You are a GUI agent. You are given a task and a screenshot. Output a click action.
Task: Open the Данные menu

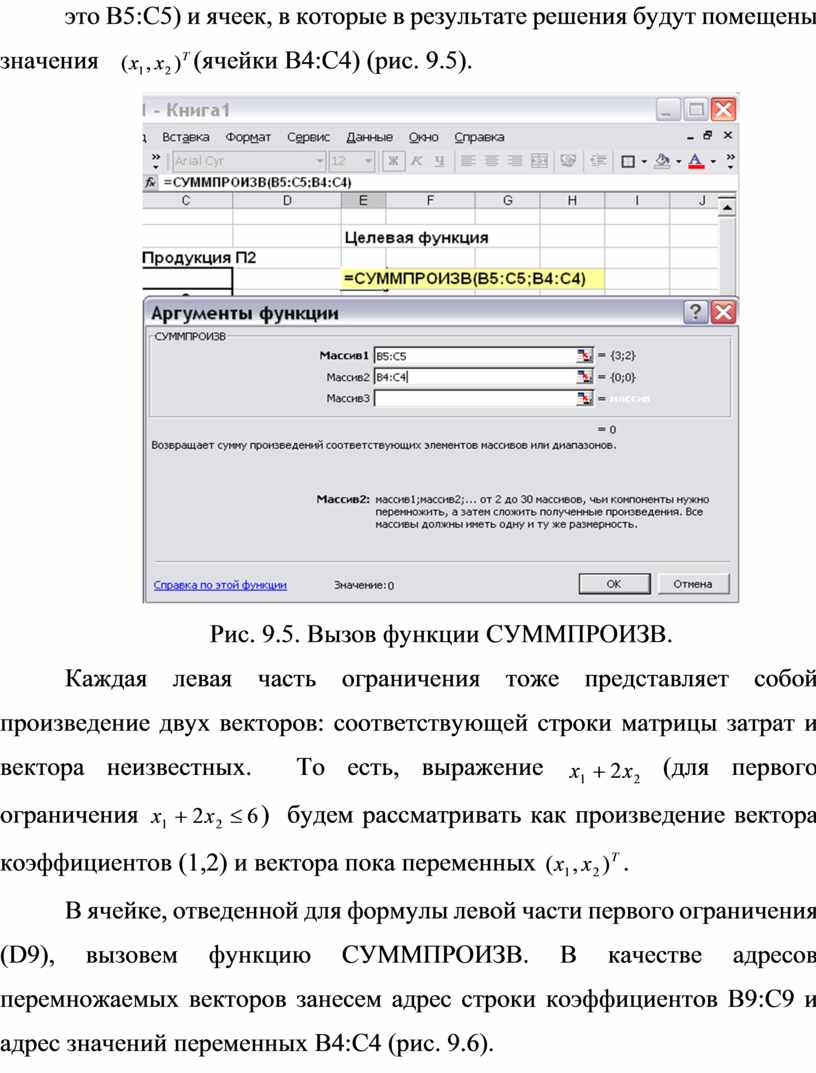(369, 137)
